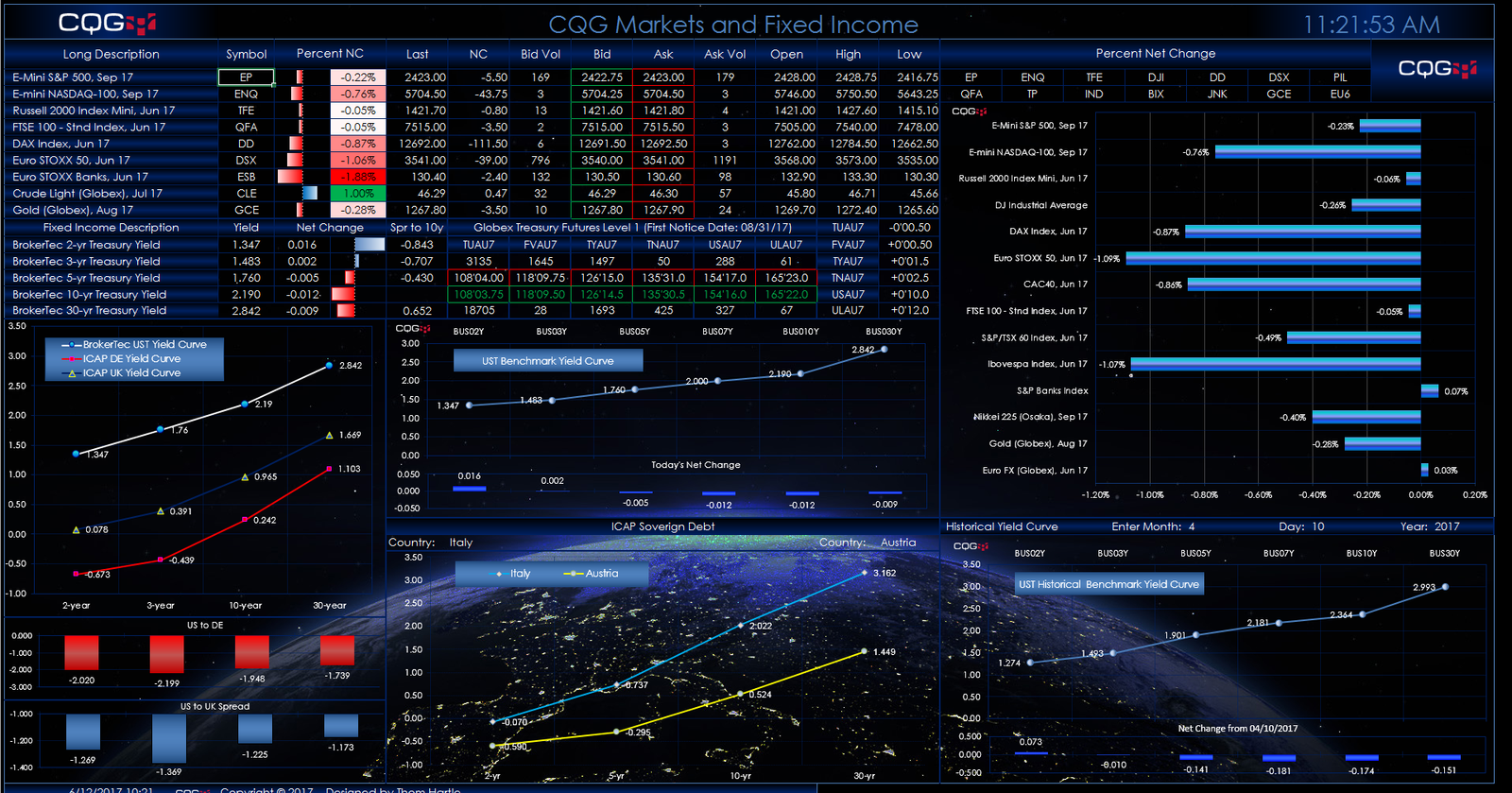Click the -1.06% Euro STOXX 50 percent cell
The image size is (1512, 793).
[358, 161]
